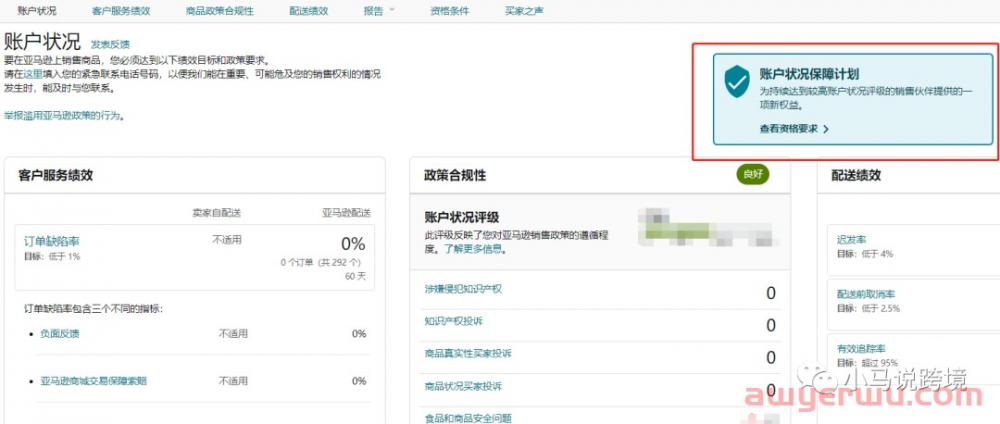Open the 订单缺陷率 metric link
The width and height of the screenshot is (1000, 424).
(52, 242)
